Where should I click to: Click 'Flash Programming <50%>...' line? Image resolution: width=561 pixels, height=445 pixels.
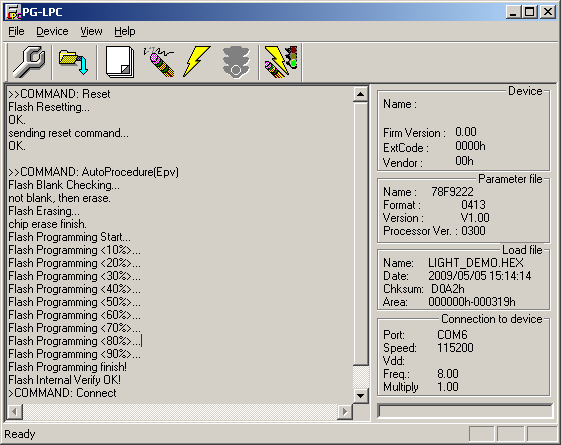click(74, 302)
